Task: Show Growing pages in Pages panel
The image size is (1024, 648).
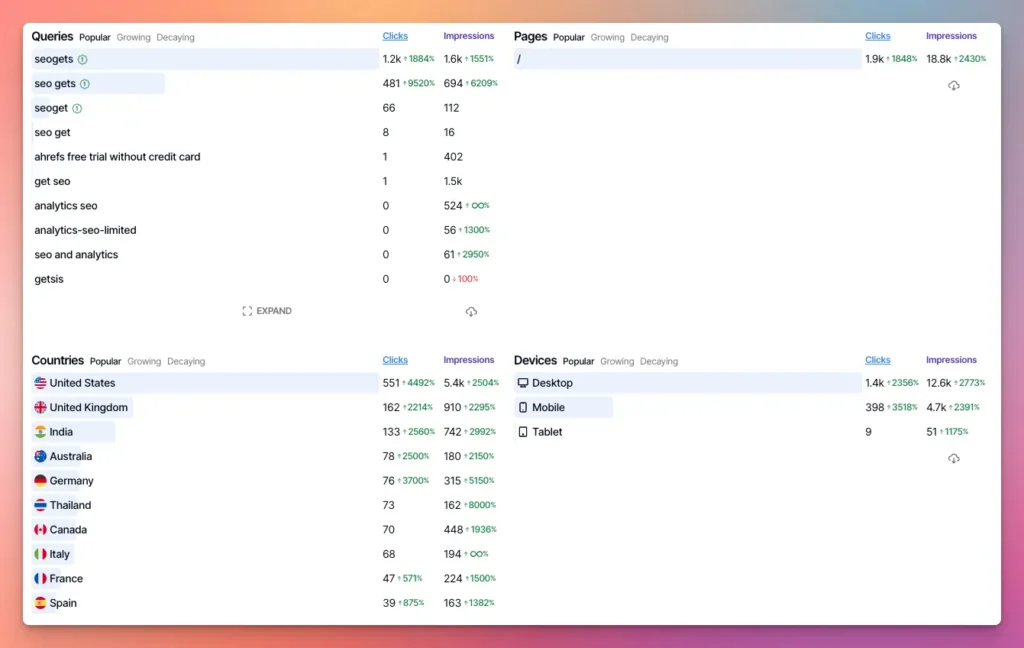Action: click(607, 38)
